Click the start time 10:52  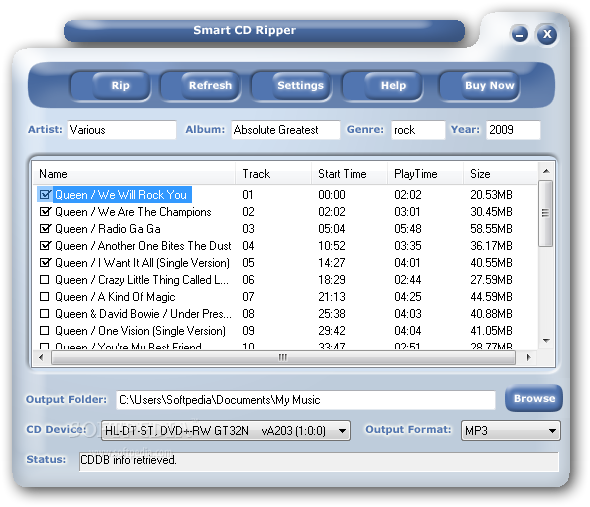tap(332, 245)
